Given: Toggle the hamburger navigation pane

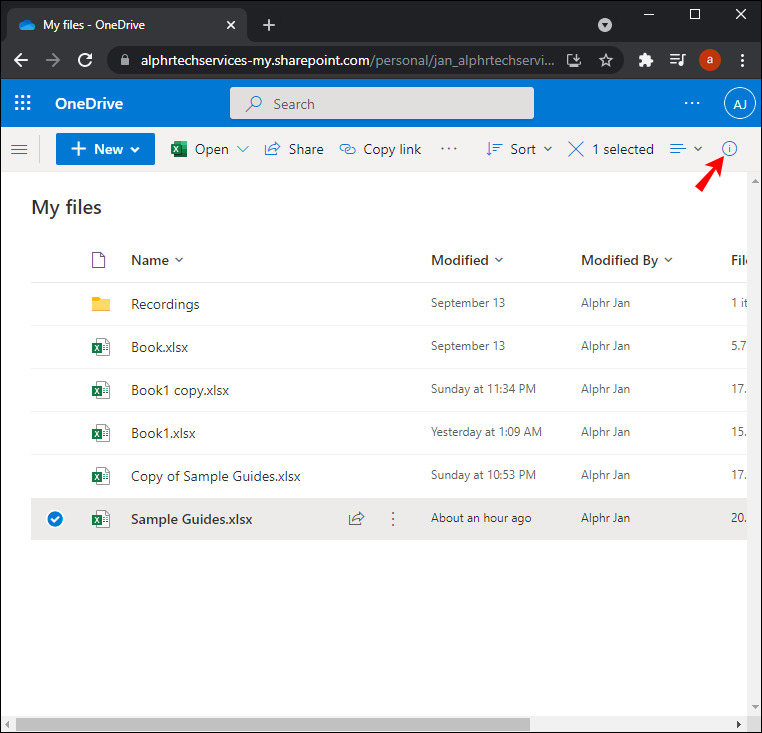Looking at the screenshot, I should 19,149.
